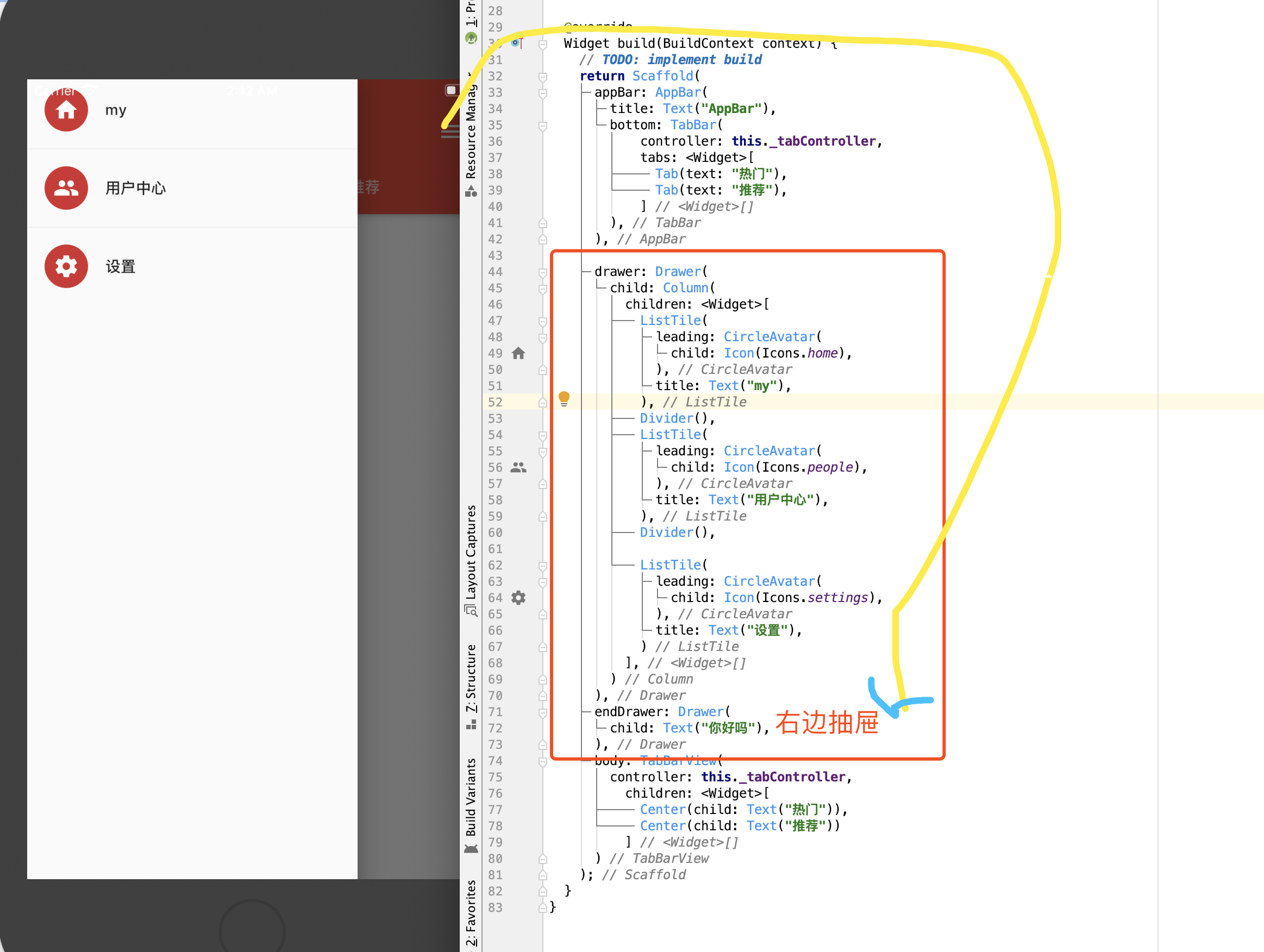Collapse the endDrawer block at line 71
1264x952 pixels.
543,712
